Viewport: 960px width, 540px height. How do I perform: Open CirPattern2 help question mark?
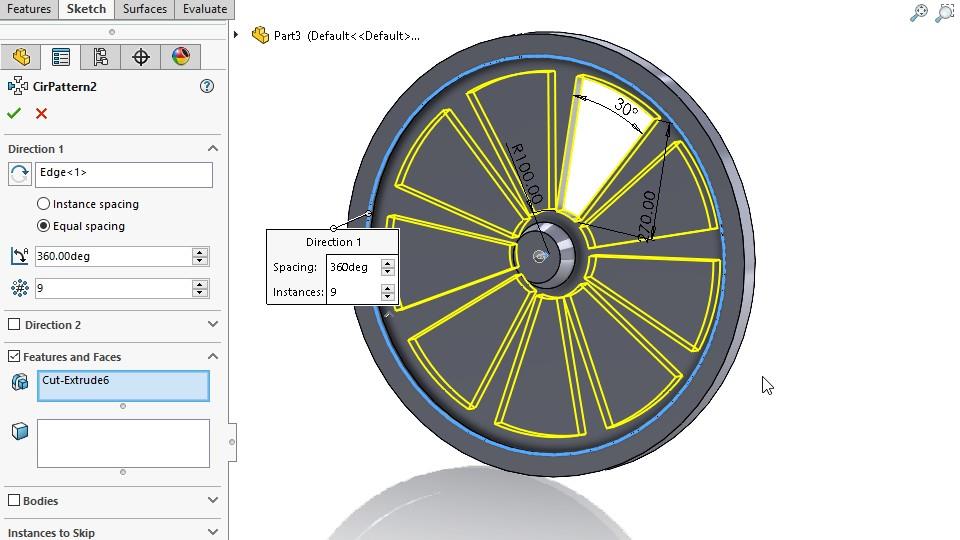pos(207,87)
